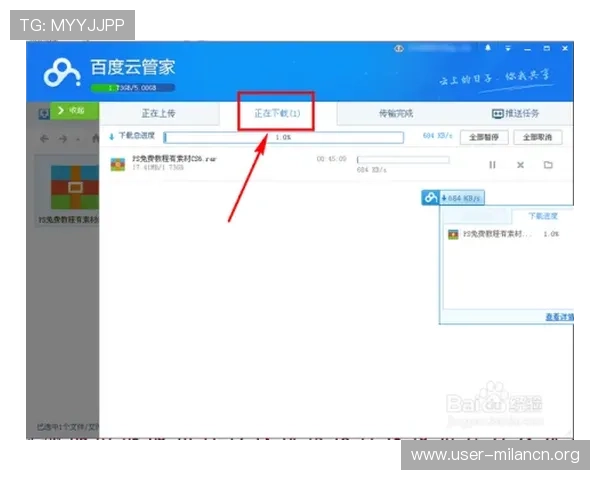The height and width of the screenshot is (480, 600).
Task: Click PS免费教程有素材... entry in floating popup
Action: (497, 234)
